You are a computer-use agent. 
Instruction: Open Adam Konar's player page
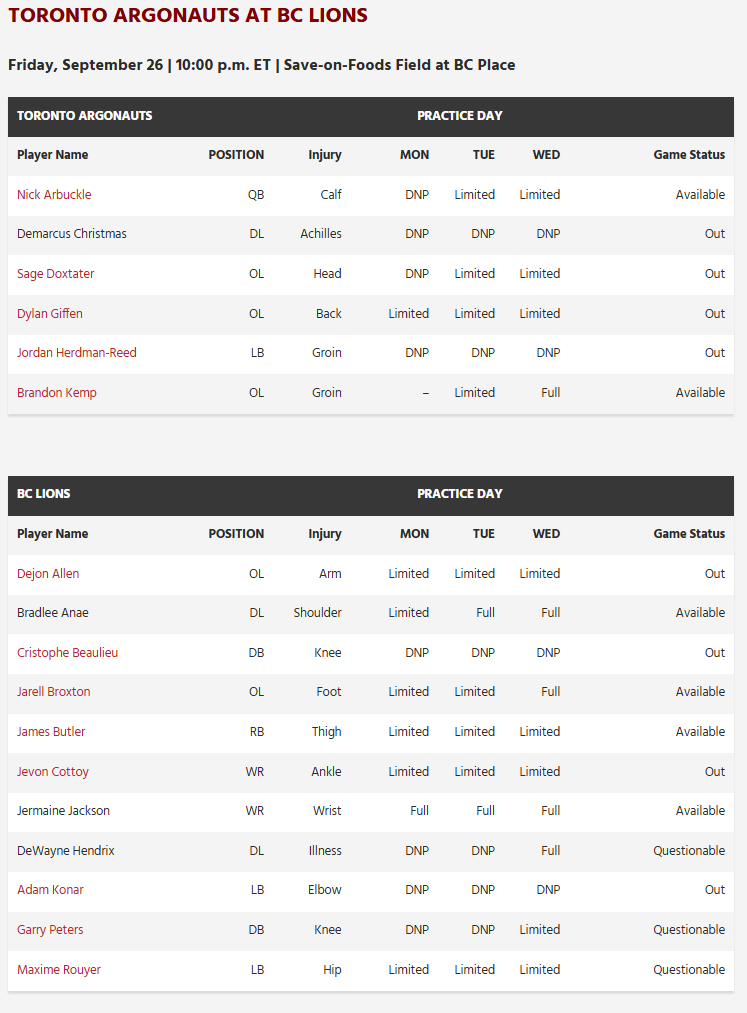tap(50, 890)
